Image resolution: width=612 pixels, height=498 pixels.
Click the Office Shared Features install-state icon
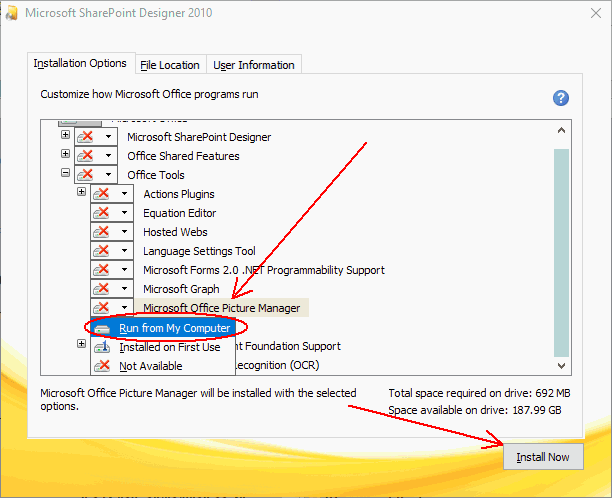pos(85,156)
